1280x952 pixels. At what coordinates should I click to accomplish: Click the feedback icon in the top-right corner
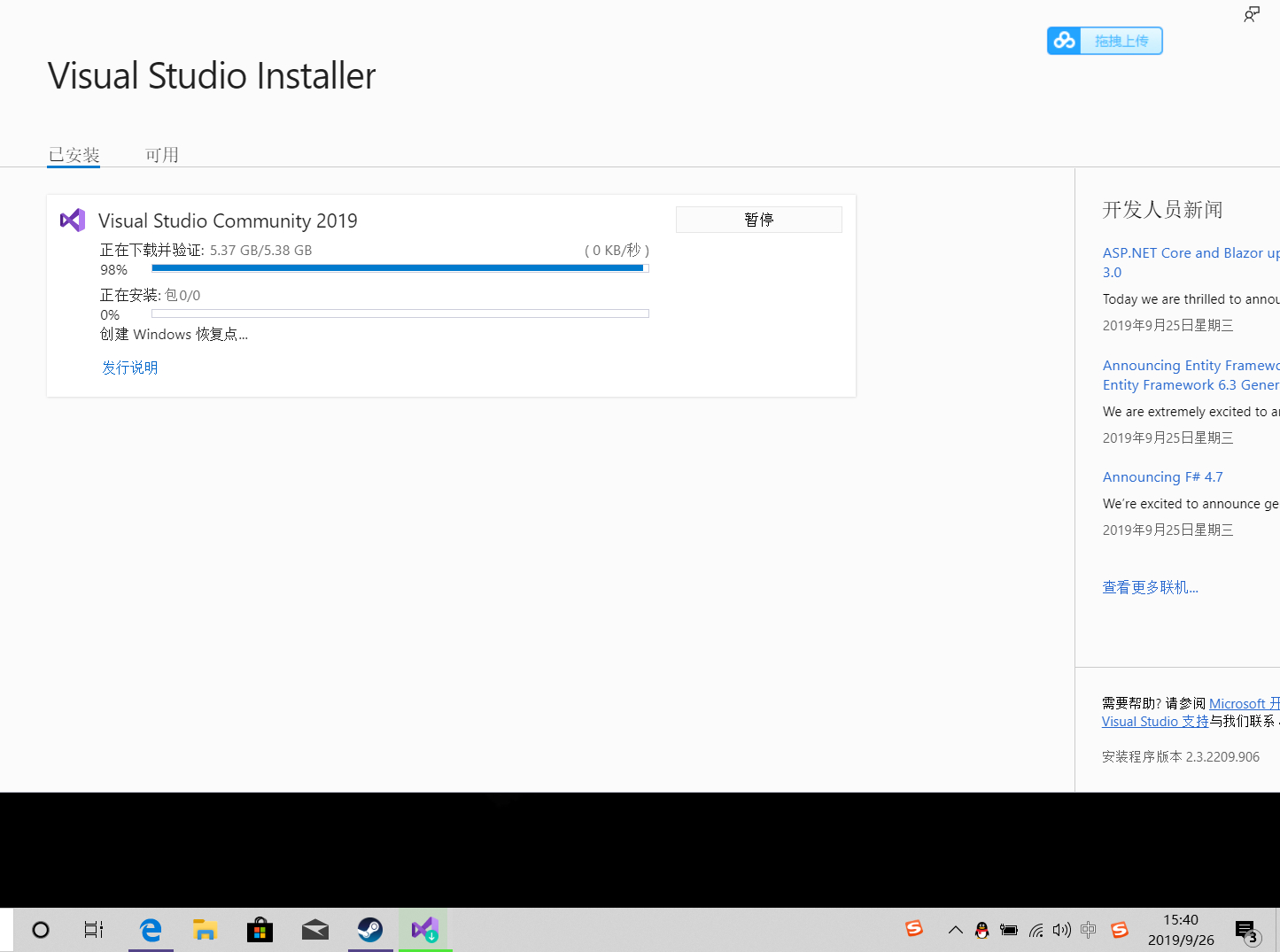pyautogui.click(x=1251, y=14)
